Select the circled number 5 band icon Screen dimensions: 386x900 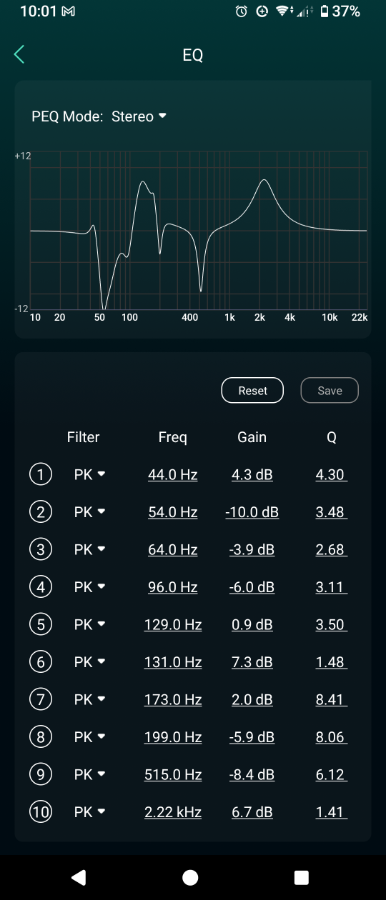click(40, 624)
